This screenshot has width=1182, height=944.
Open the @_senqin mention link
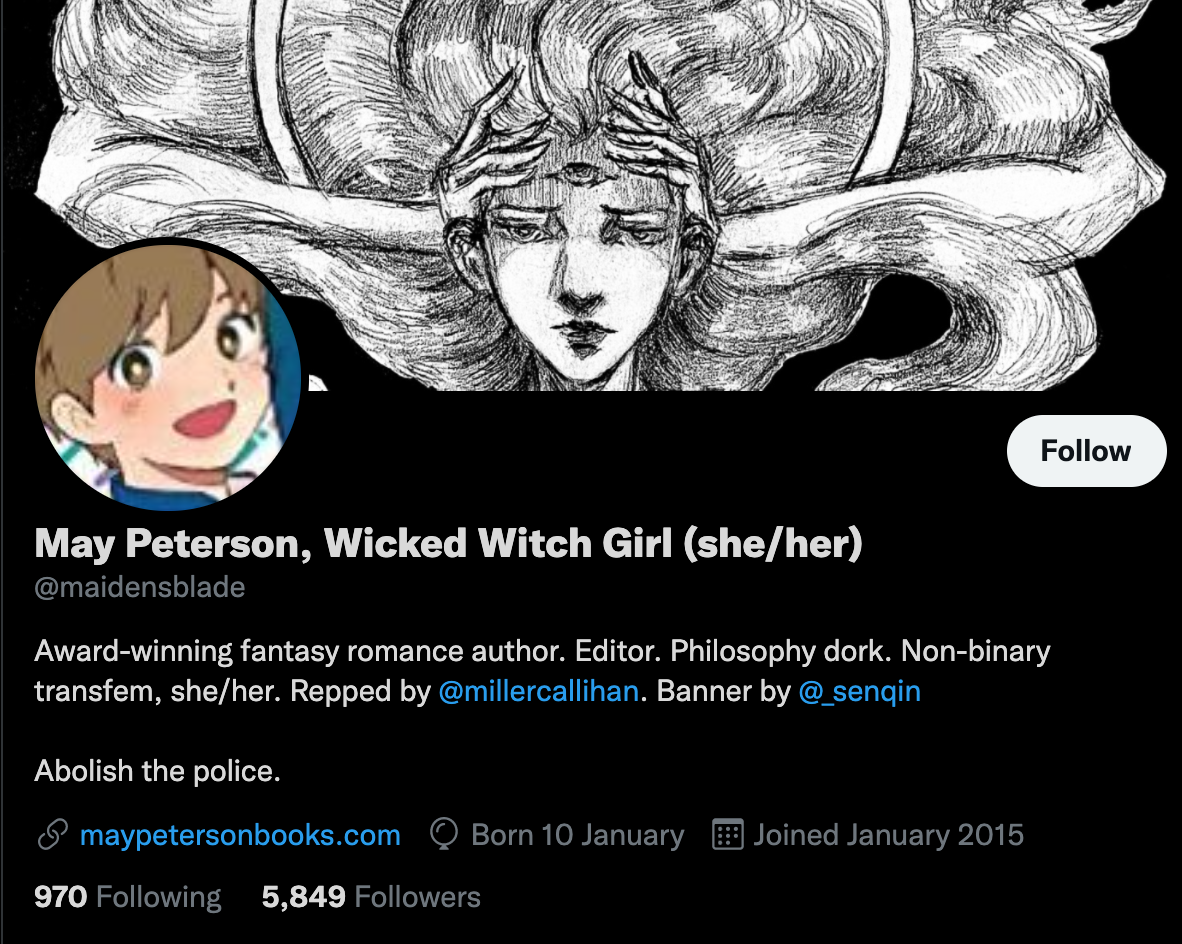[859, 691]
